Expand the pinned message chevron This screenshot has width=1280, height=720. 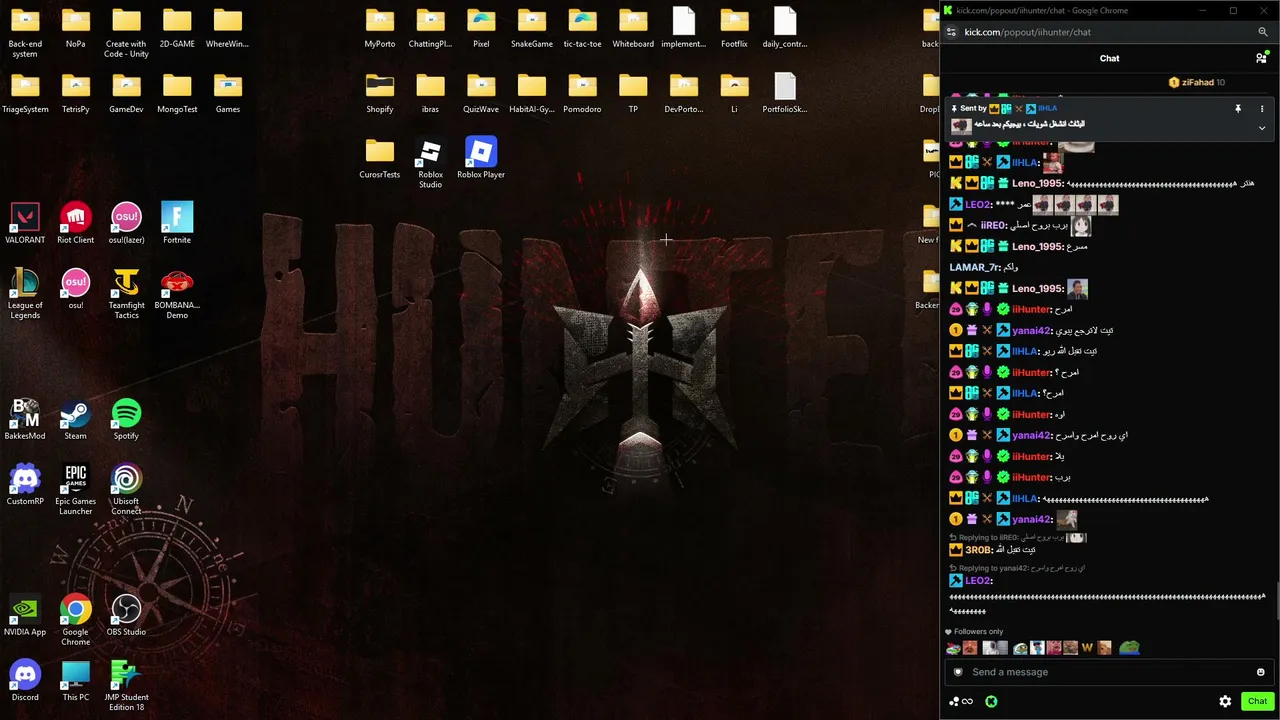(1262, 128)
